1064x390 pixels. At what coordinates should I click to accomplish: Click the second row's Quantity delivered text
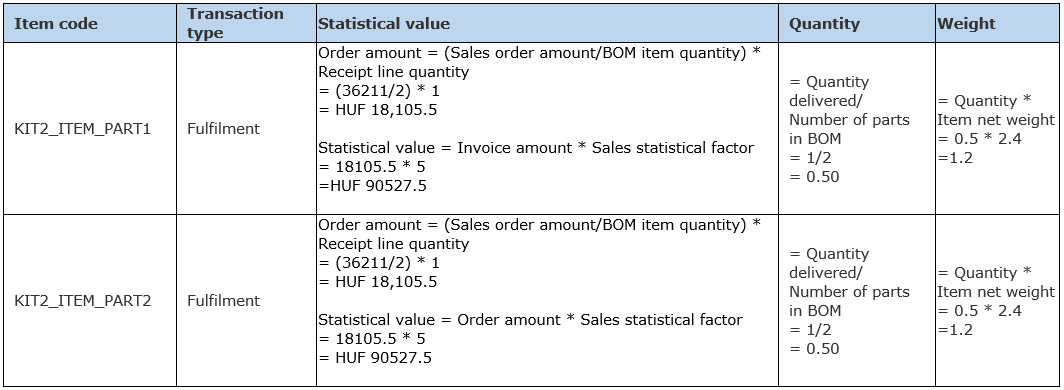(x=829, y=263)
